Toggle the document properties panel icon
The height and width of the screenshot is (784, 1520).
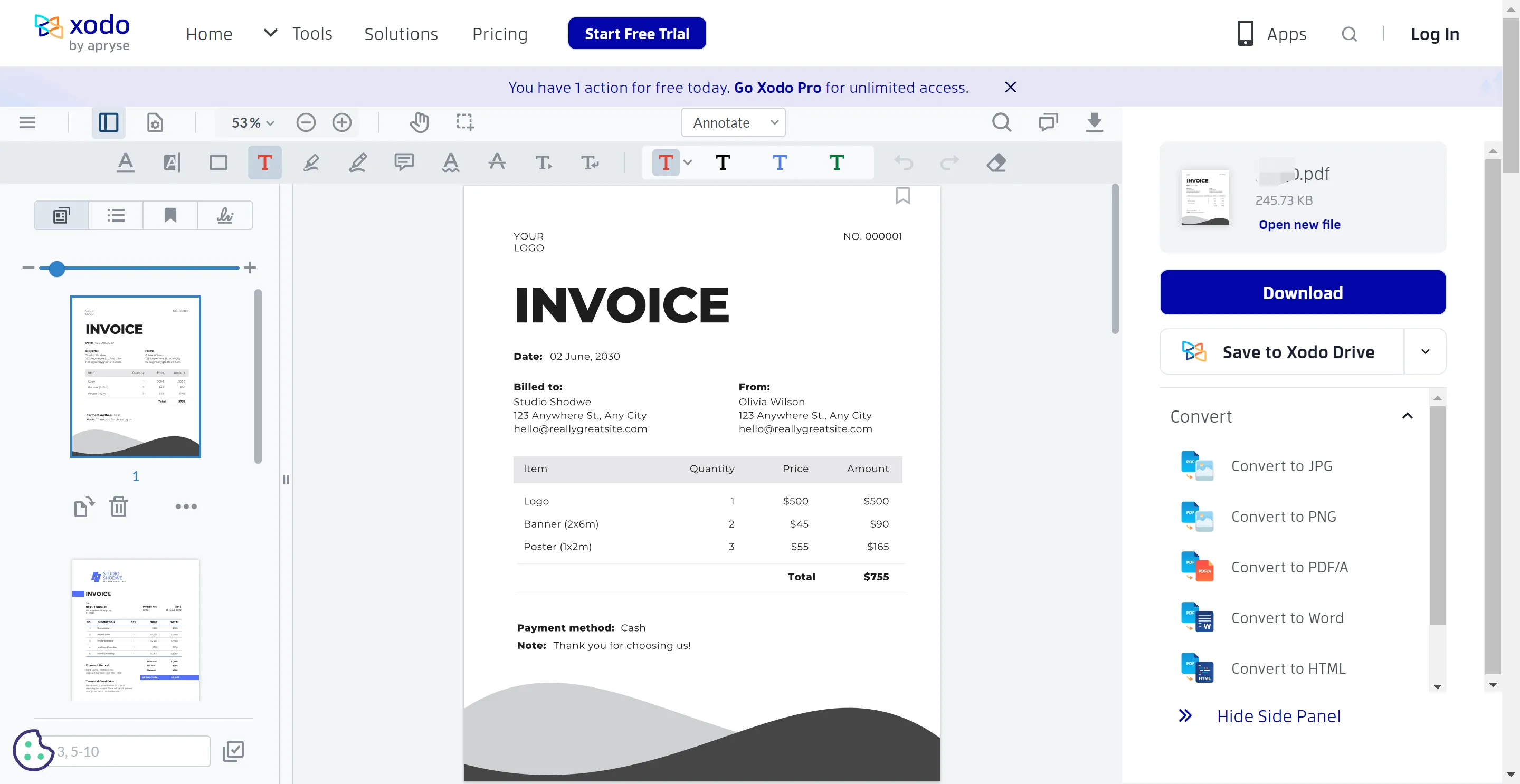tap(155, 122)
